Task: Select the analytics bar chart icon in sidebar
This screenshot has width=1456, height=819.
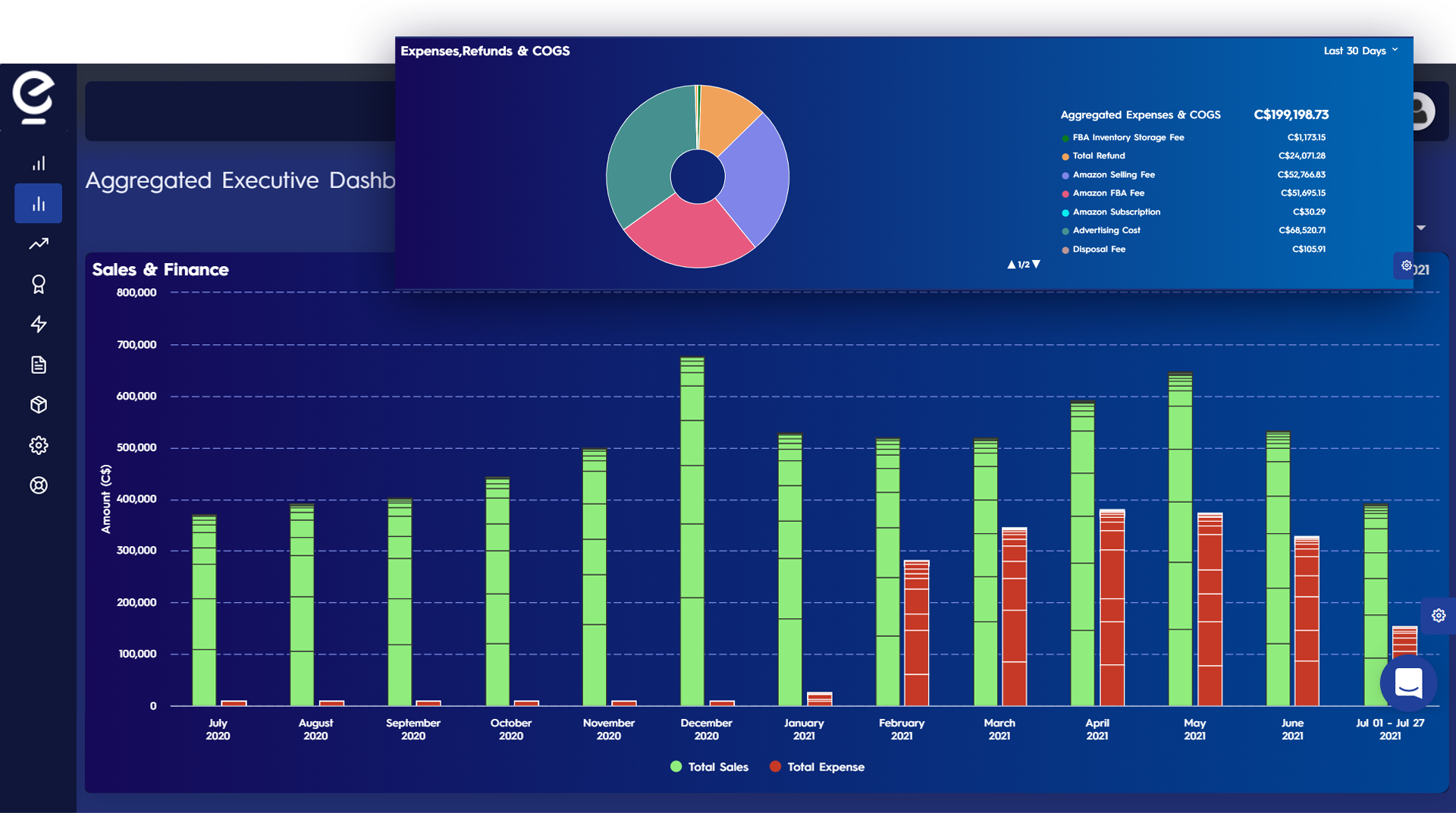Action: click(x=38, y=162)
